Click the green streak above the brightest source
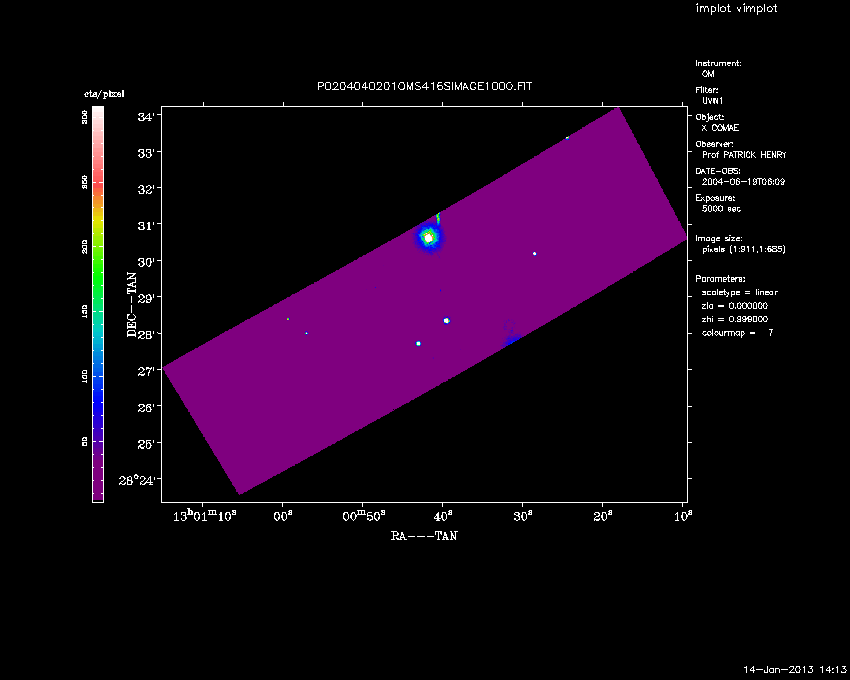This screenshot has height=680, width=850. (x=438, y=218)
